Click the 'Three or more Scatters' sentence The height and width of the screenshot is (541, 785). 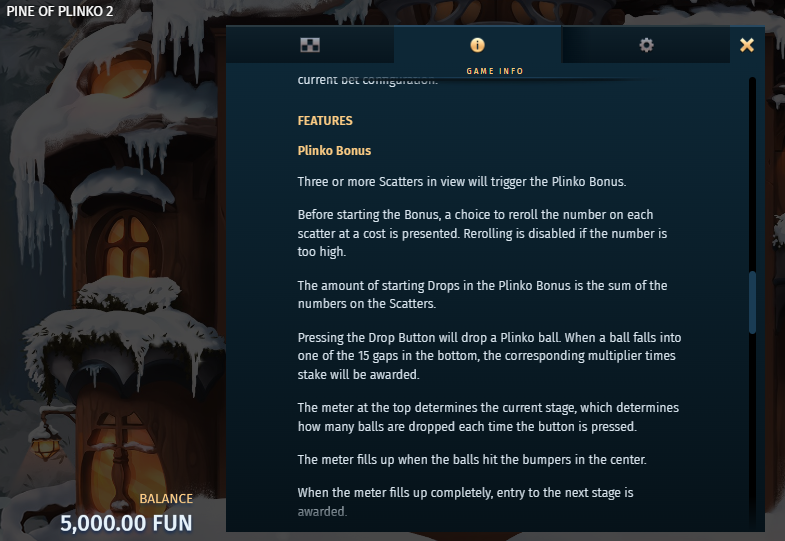[462, 182]
